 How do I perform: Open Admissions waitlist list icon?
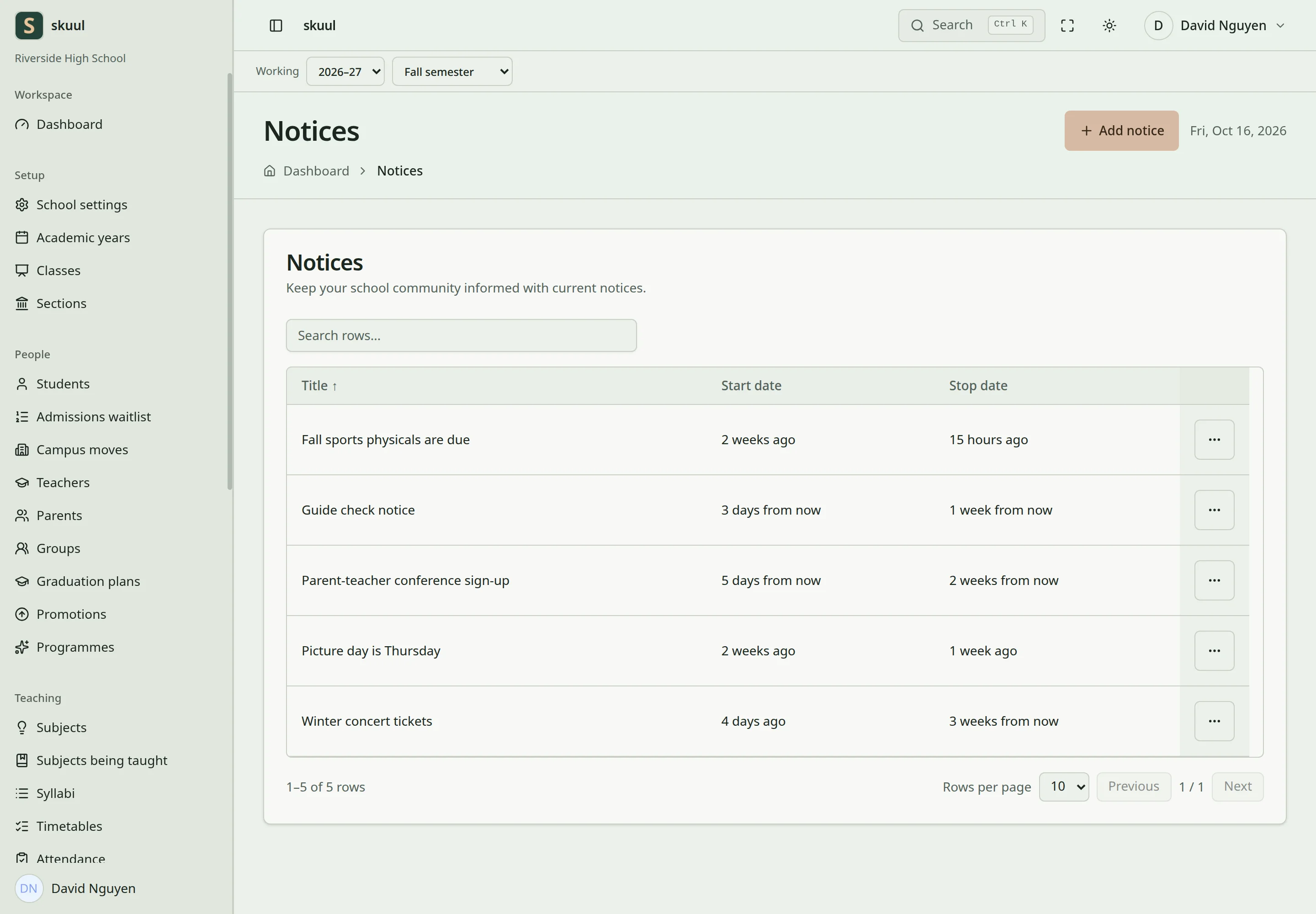(x=22, y=416)
